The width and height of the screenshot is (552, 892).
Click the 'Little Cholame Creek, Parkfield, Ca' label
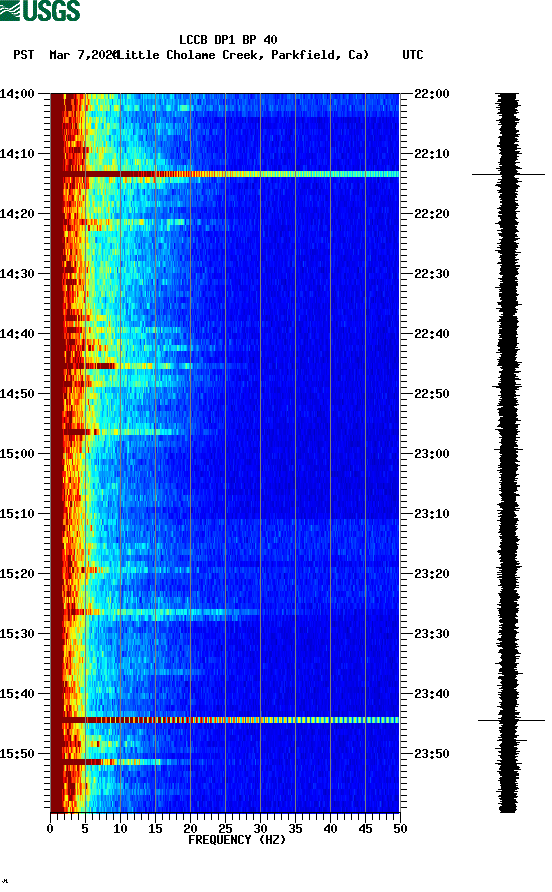(x=243, y=55)
